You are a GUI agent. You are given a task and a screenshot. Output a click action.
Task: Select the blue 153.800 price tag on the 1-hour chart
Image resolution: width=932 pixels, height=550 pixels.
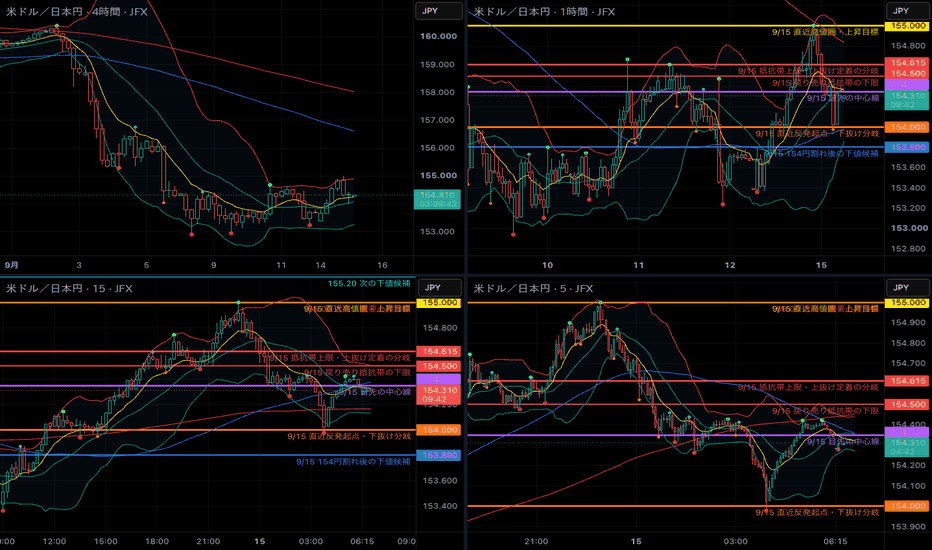pyautogui.click(x=908, y=147)
